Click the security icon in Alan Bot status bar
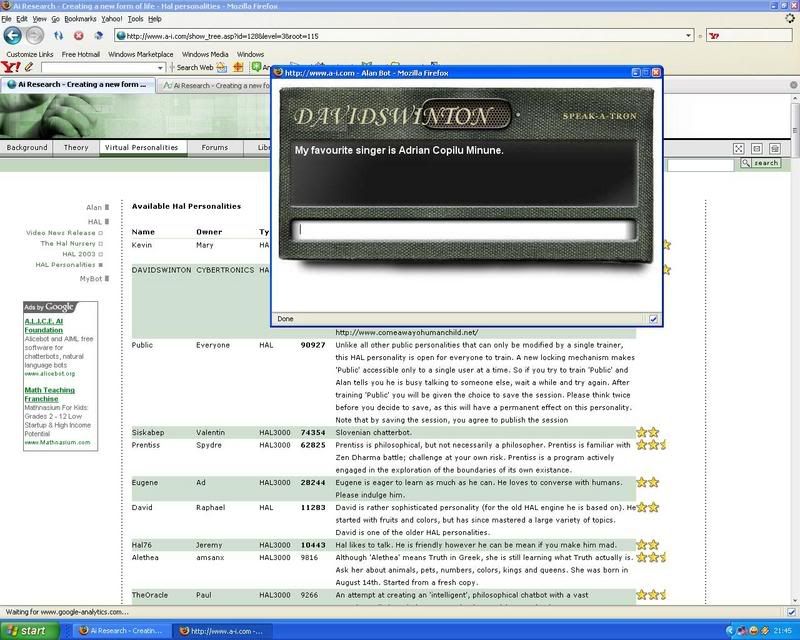Image resolution: width=800 pixels, height=640 pixels. coord(653,319)
